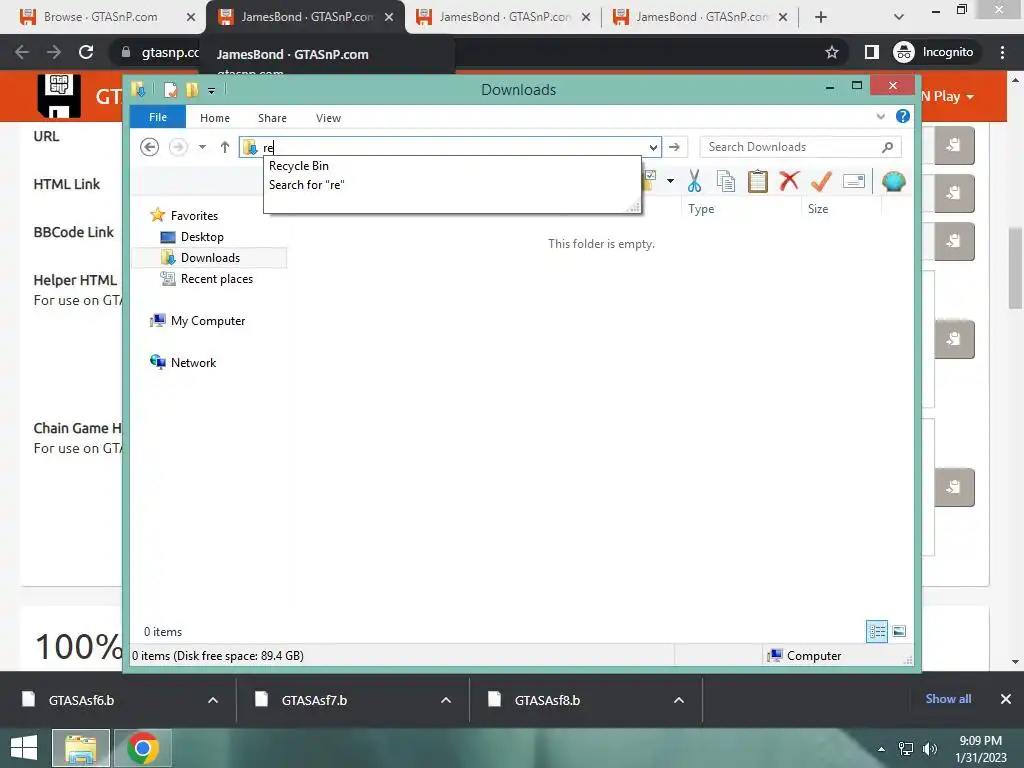Image resolution: width=1024 pixels, height=768 pixels.
Task: Click the Cut scissors icon in Explorer toolbar
Action: point(694,181)
